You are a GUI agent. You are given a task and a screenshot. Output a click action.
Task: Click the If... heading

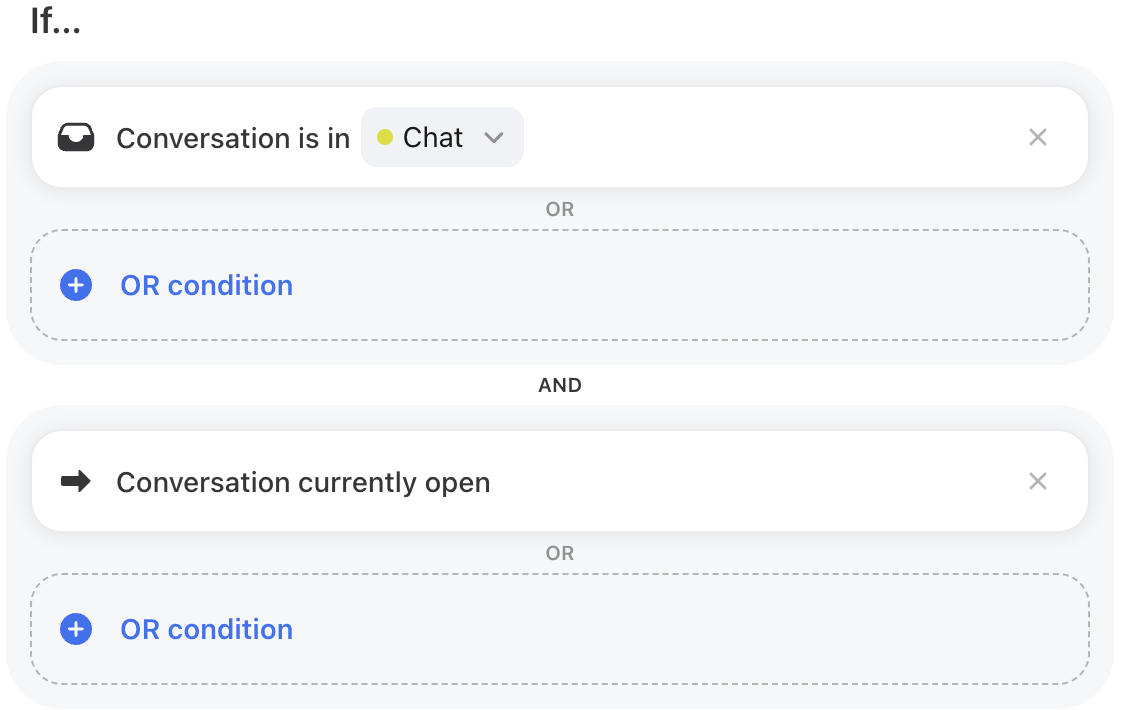point(55,20)
